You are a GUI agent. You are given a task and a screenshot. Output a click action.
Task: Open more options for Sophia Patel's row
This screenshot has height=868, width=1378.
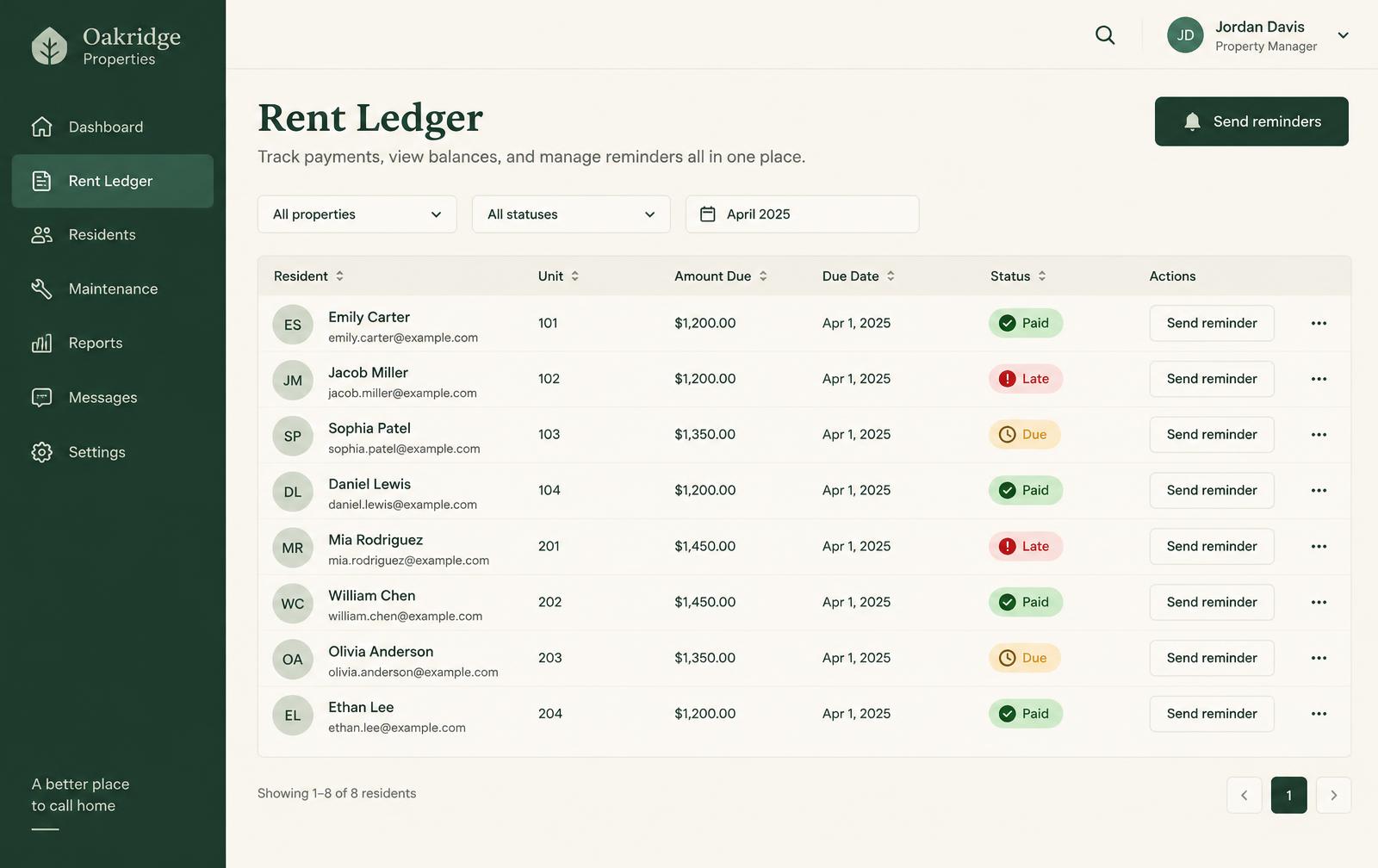click(1319, 435)
